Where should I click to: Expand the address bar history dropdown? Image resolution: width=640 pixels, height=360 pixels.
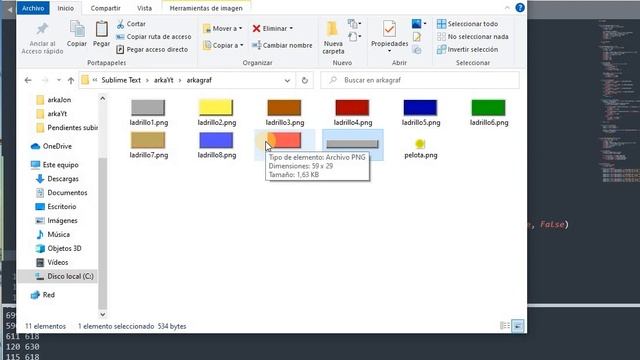(287, 80)
